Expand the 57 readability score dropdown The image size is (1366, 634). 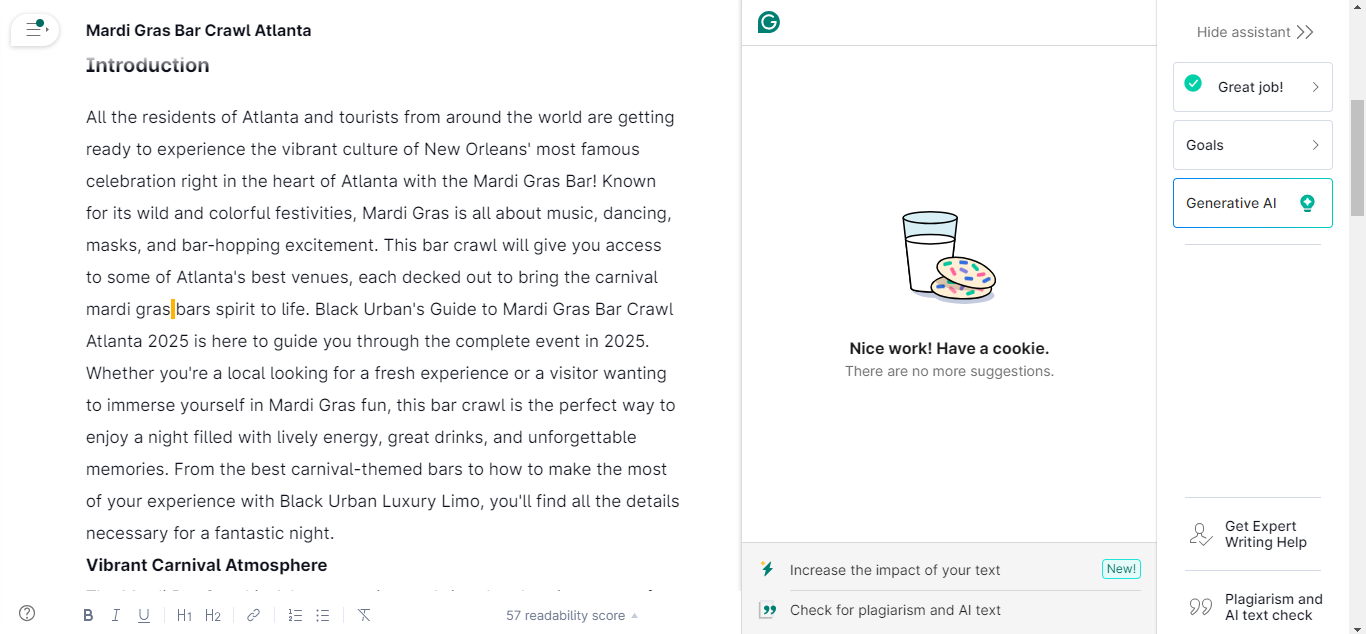pos(572,615)
